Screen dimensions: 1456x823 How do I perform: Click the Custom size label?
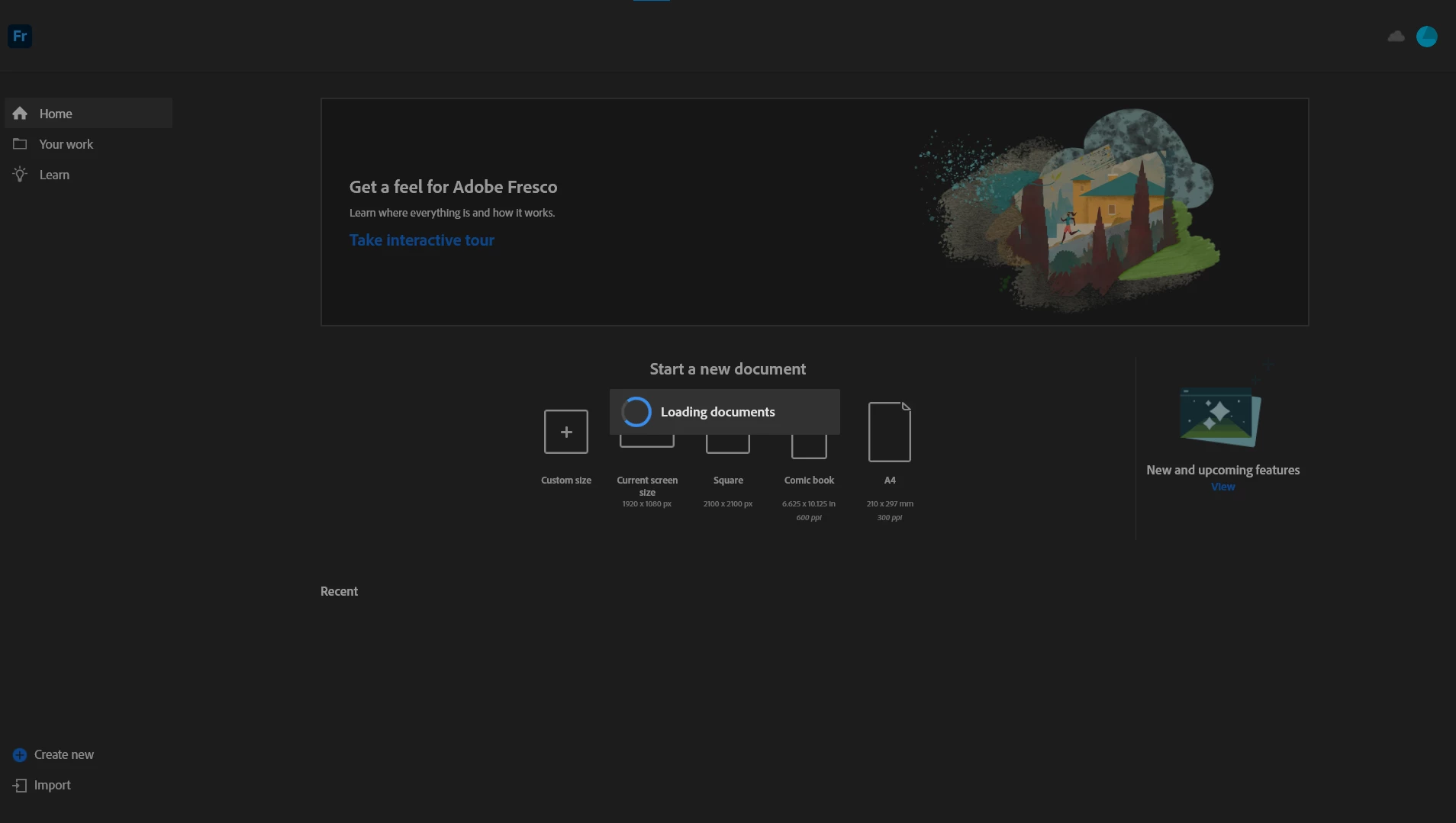click(x=566, y=480)
